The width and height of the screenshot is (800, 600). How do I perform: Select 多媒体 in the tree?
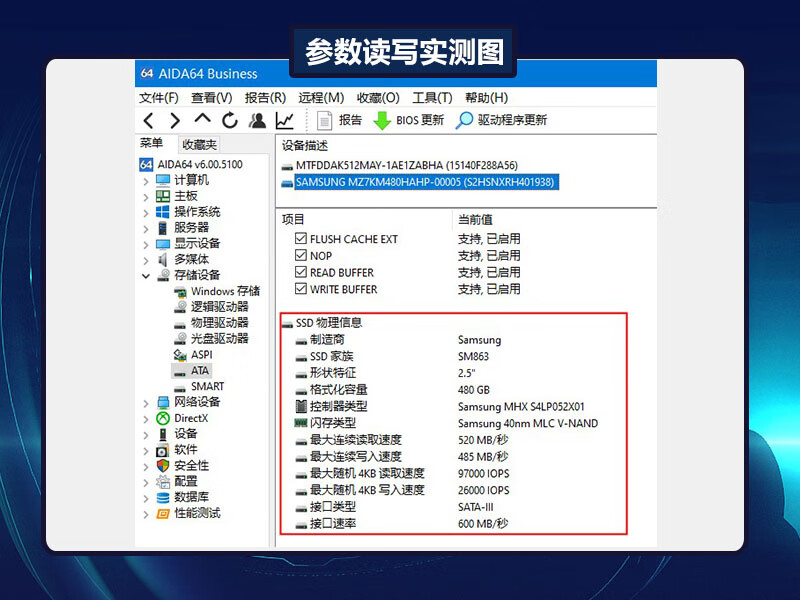point(182,259)
